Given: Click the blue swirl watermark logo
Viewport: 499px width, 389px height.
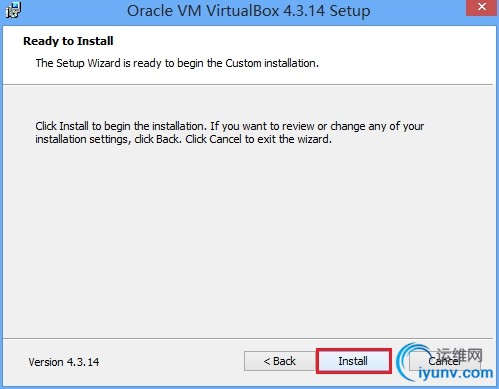Looking at the screenshot, I should (407, 362).
